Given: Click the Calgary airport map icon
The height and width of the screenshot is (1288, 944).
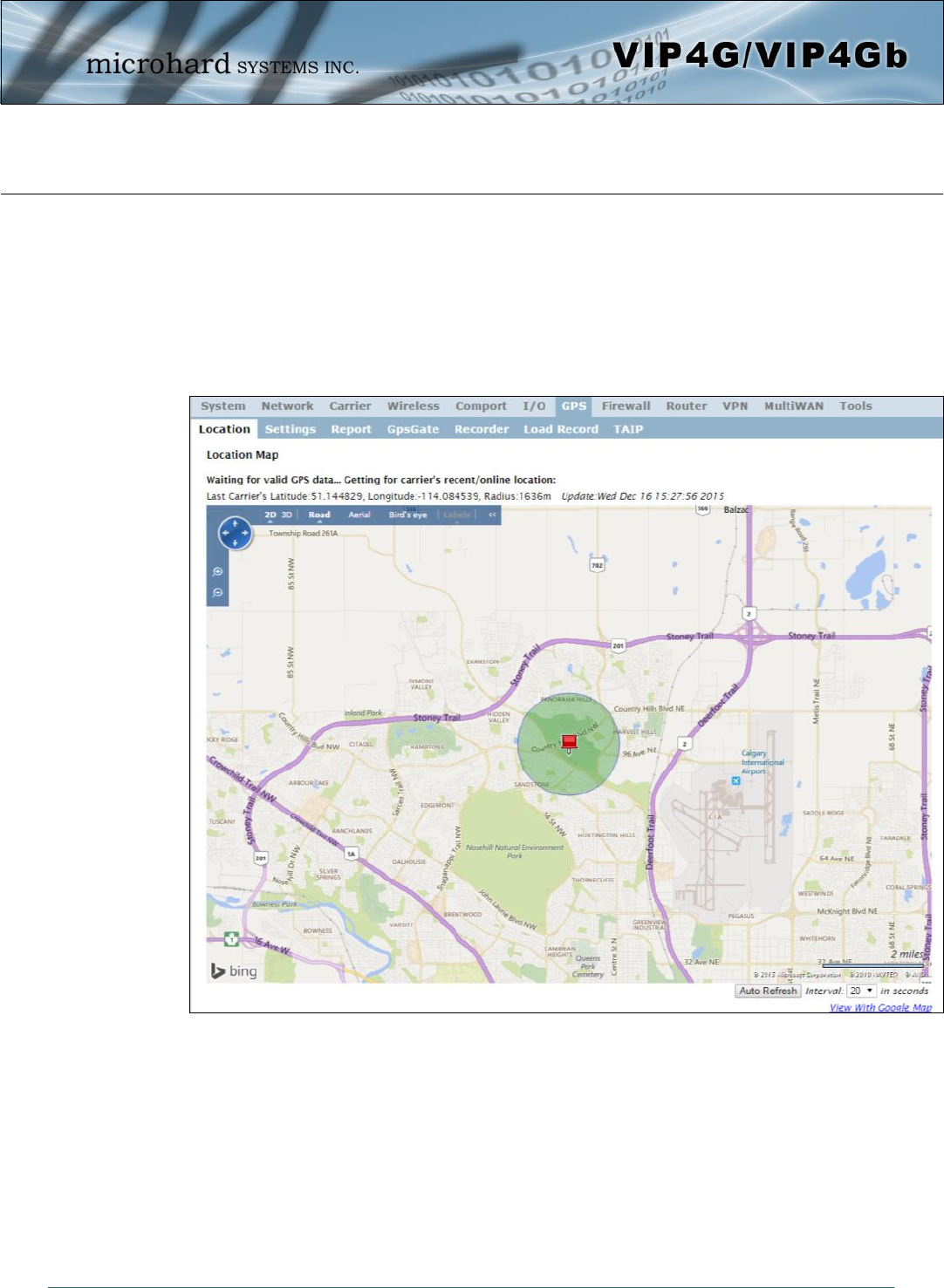Looking at the screenshot, I should pos(735,781).
